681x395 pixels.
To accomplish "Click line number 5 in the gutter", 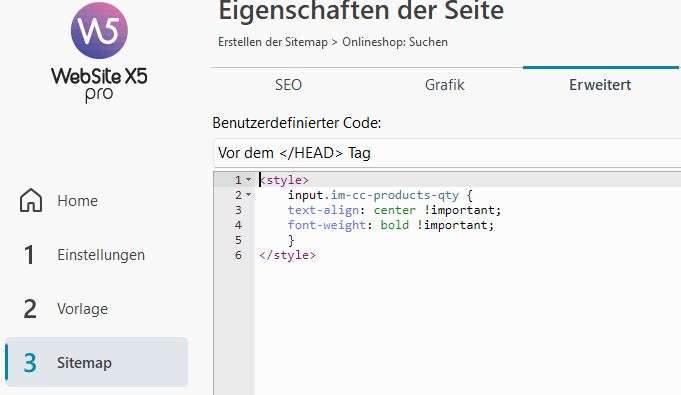I will pyautogui.click(x=238, y=240).
